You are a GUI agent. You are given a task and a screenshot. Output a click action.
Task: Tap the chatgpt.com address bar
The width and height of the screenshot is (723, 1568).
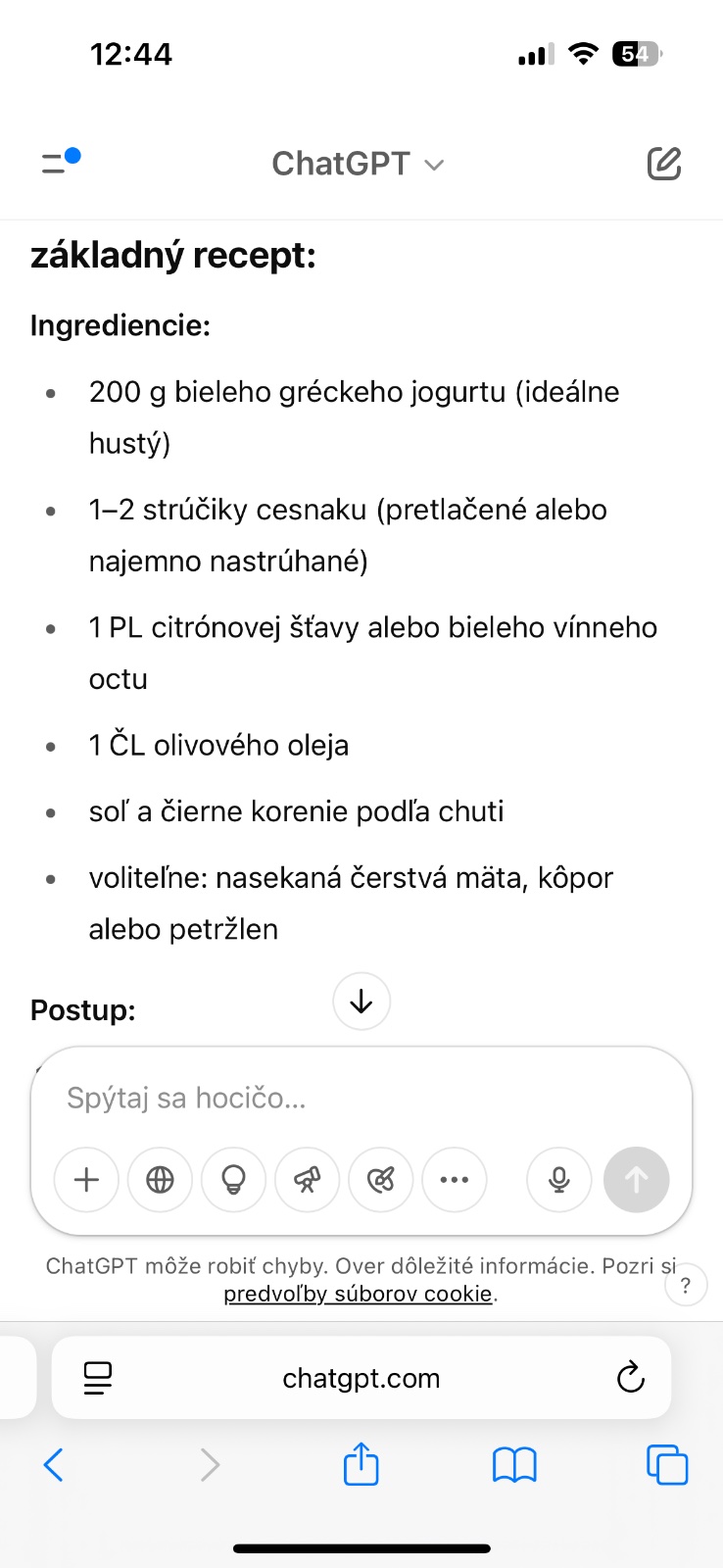pos(361,1378)
